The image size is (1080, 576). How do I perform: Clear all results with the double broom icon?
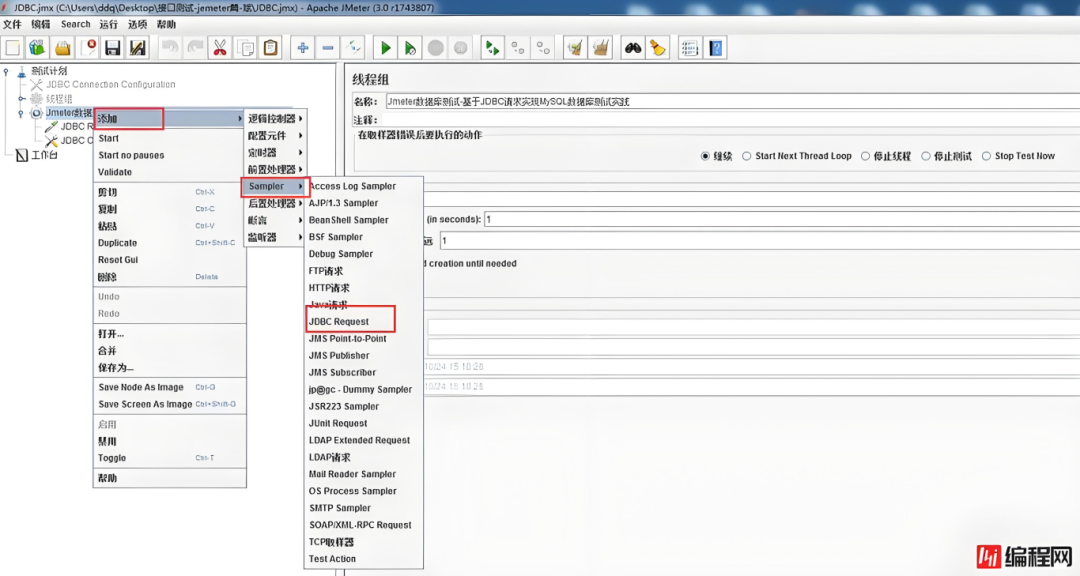pyautogui.click(x=601, y=48)
